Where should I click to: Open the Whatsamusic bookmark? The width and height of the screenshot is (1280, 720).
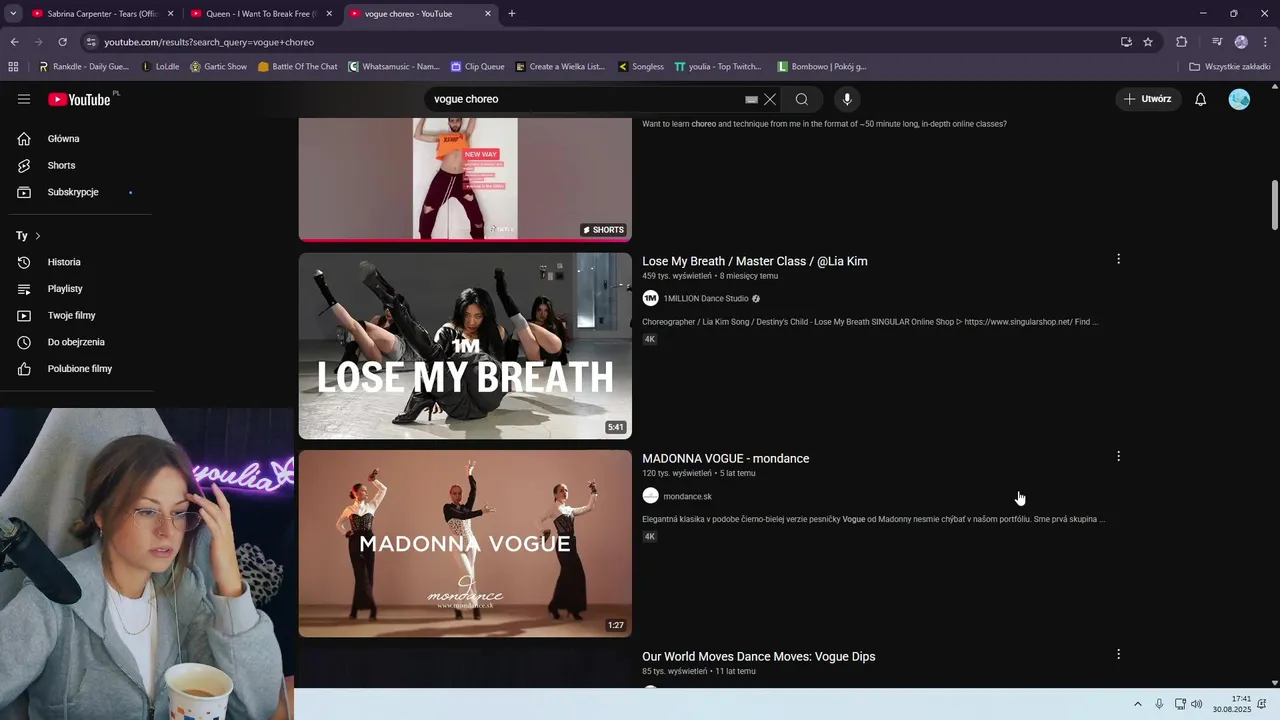pos(394,67)
